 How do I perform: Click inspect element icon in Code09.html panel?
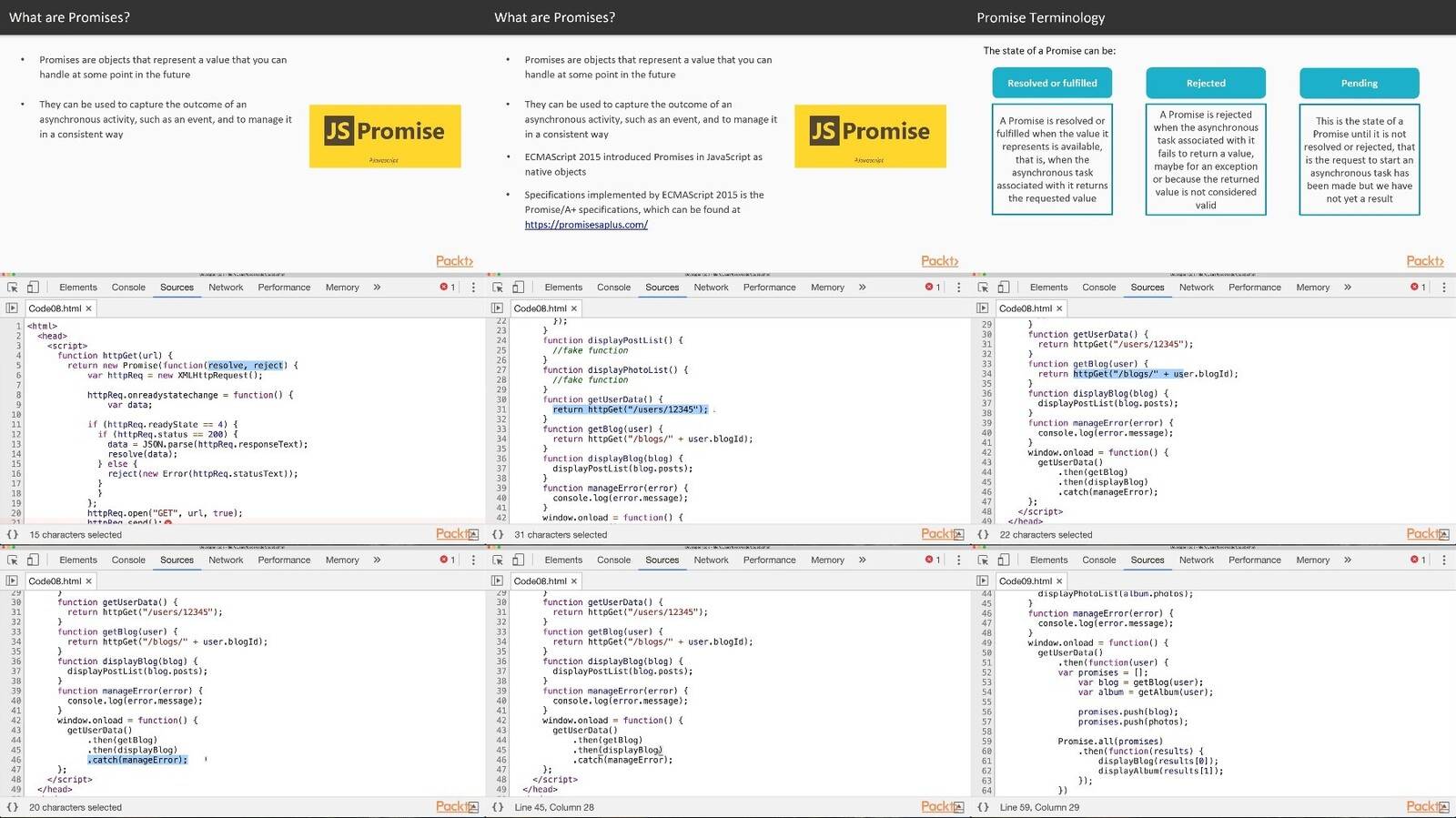click(x=983, y=560)
